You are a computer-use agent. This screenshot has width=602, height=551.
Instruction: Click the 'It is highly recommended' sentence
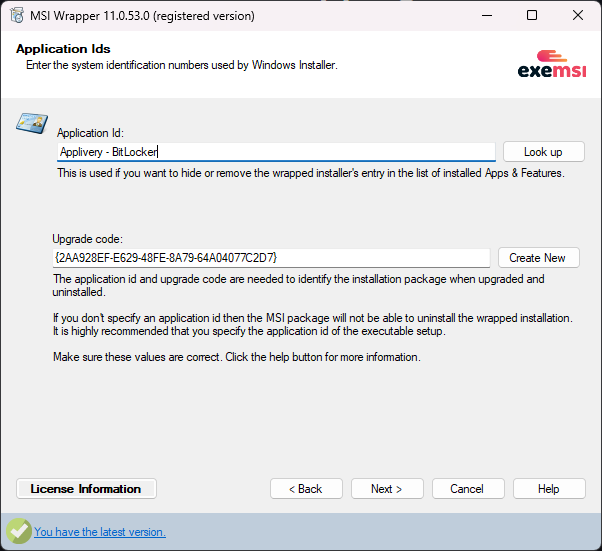tap(249, 331)
